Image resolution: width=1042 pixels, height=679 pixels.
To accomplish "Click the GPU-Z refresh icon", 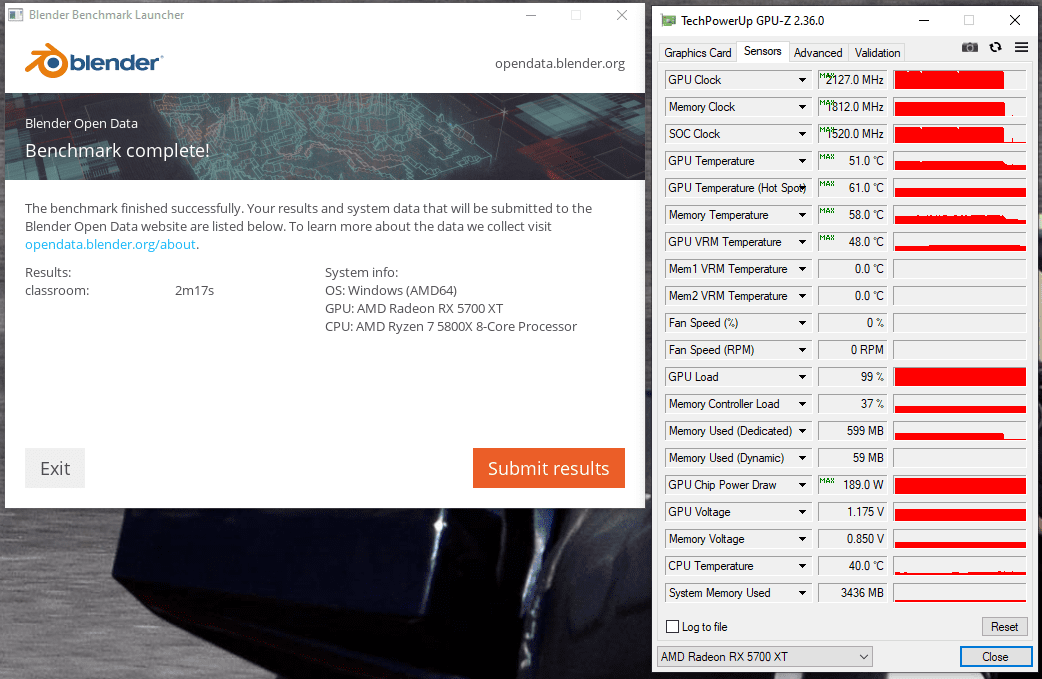I will coord(995,47).
